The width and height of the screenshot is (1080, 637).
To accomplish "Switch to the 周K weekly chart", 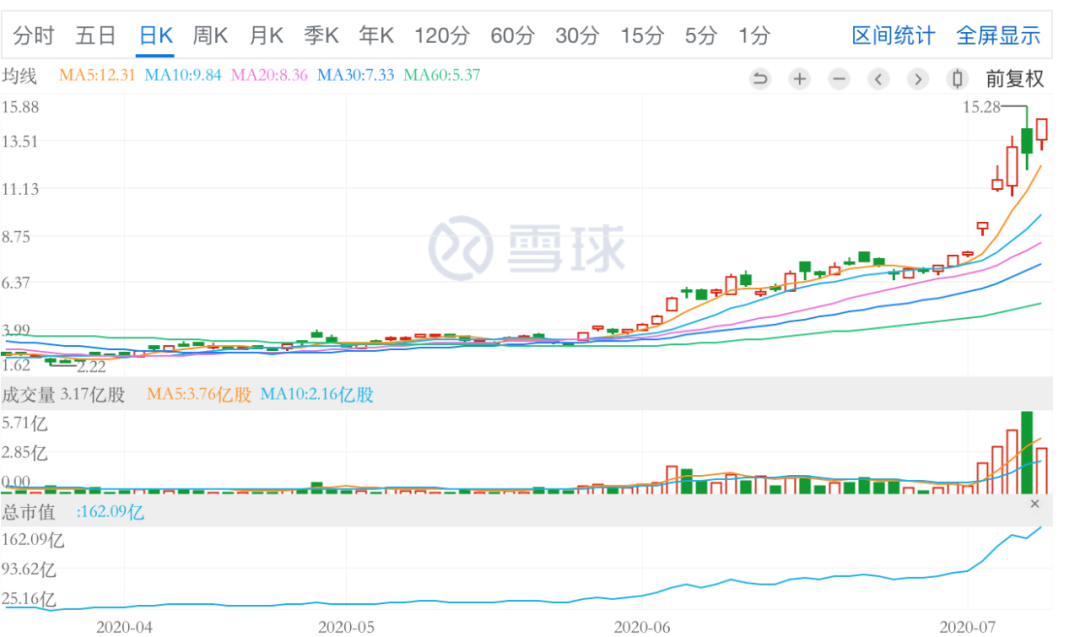I will pos(210,35).
